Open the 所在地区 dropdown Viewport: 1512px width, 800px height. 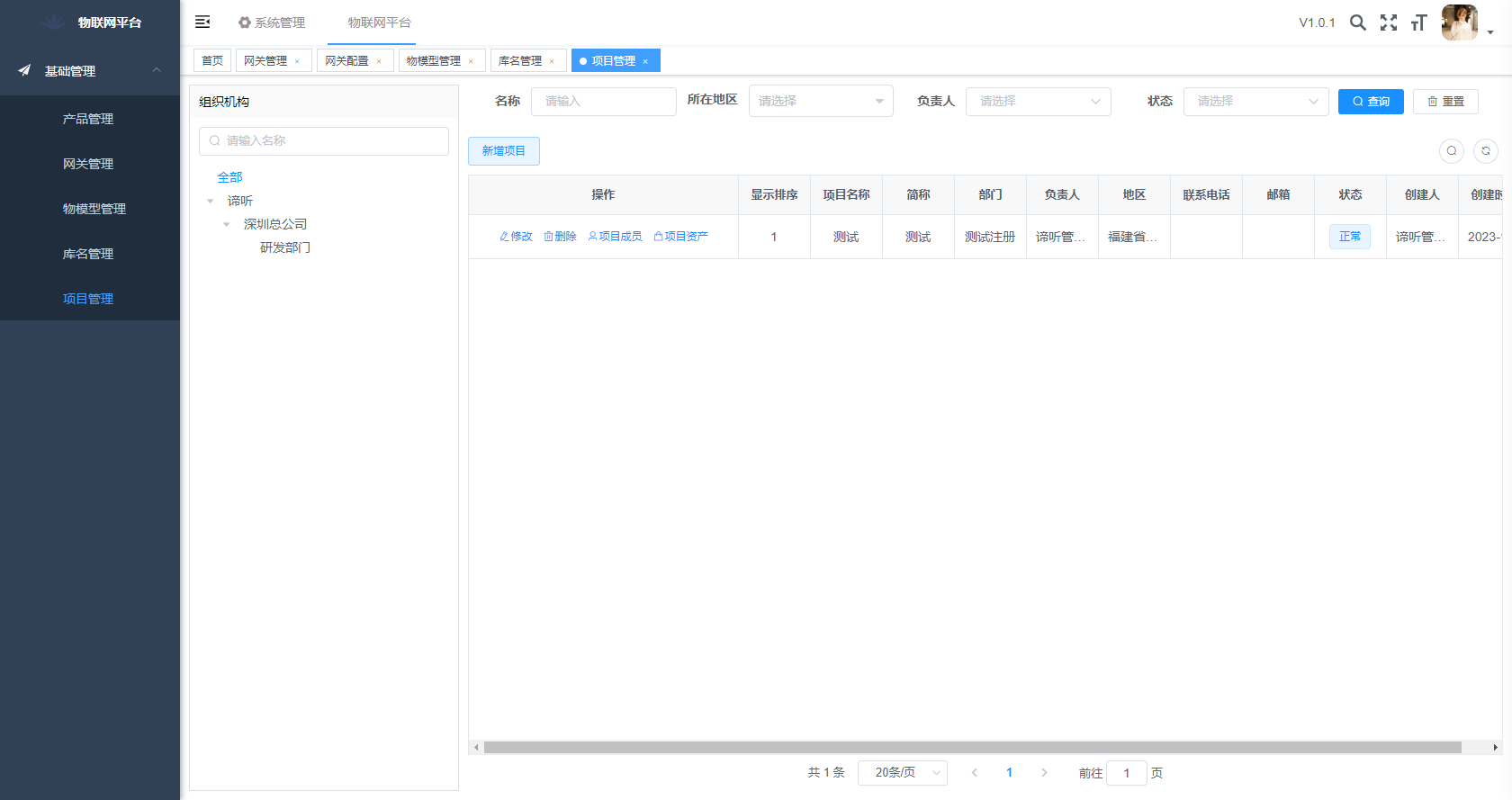tap(820, 101)
